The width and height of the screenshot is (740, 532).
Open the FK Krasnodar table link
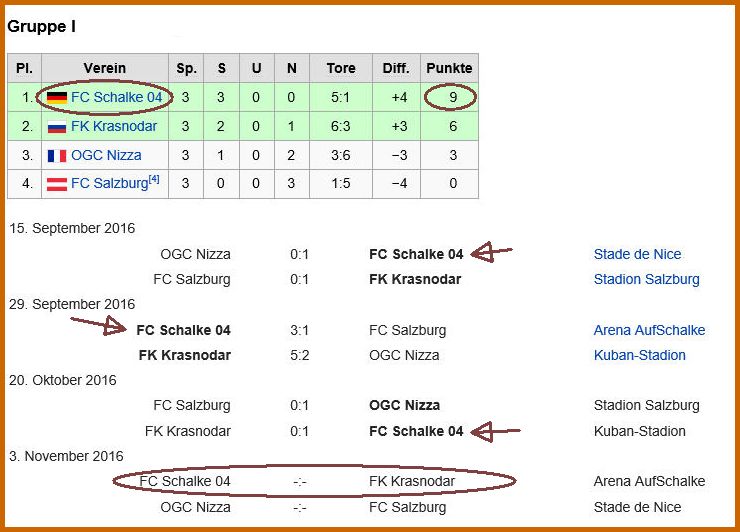pyautogui.click(x=118, y=127)
